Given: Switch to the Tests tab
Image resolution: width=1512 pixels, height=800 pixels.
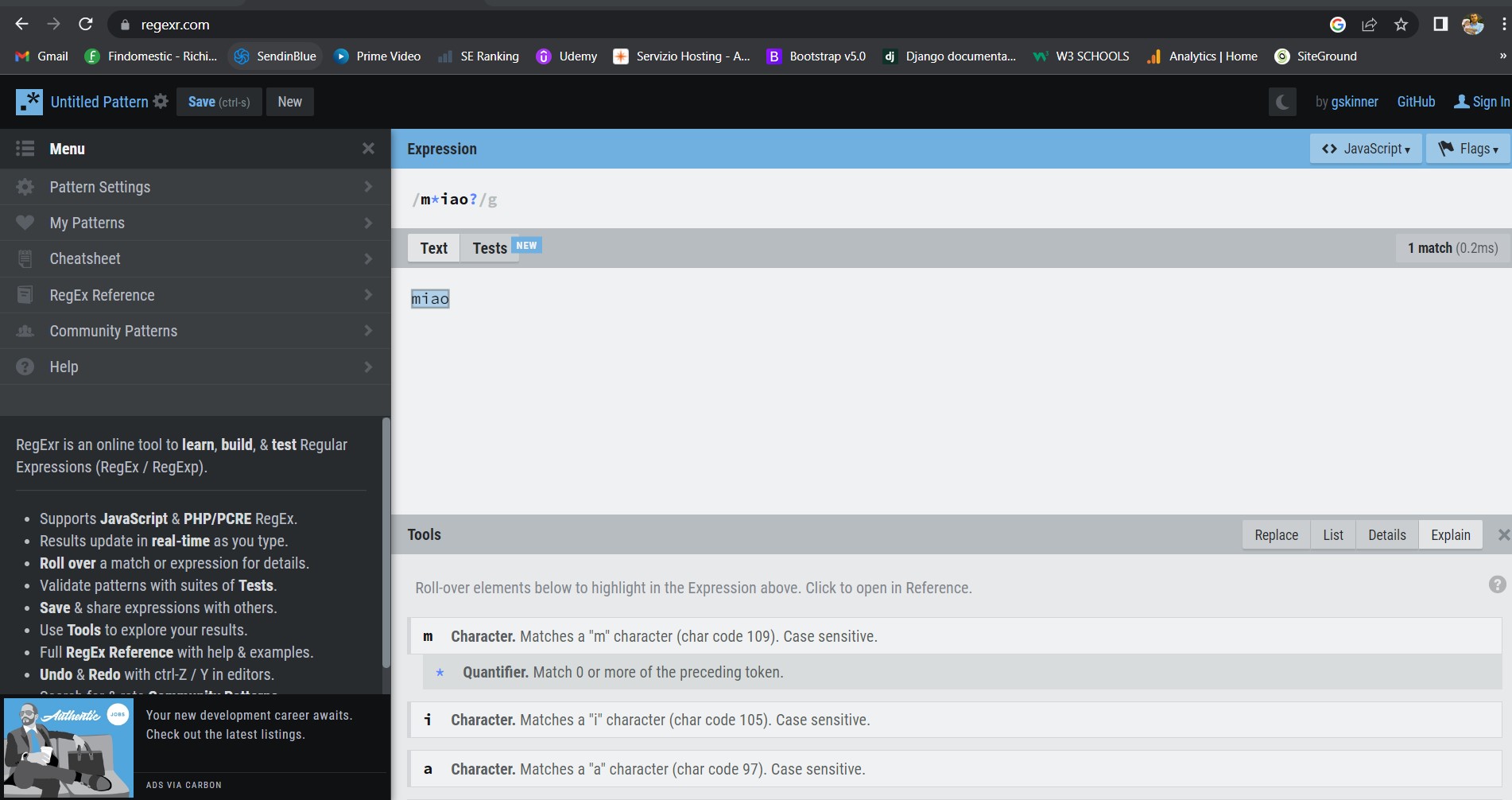Looking at the screenshot, I should [490, 247].
